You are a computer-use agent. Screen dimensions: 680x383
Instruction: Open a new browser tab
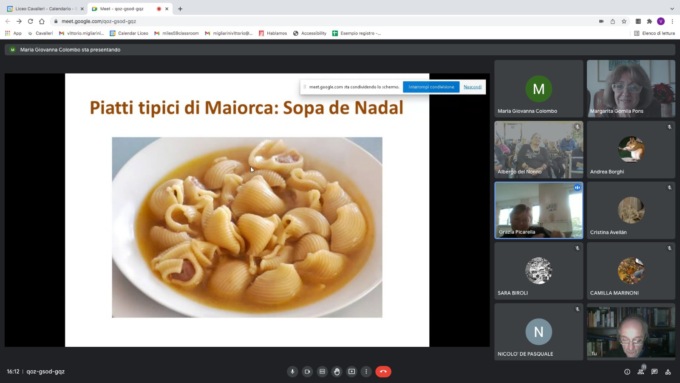click(x=180, y=9)
